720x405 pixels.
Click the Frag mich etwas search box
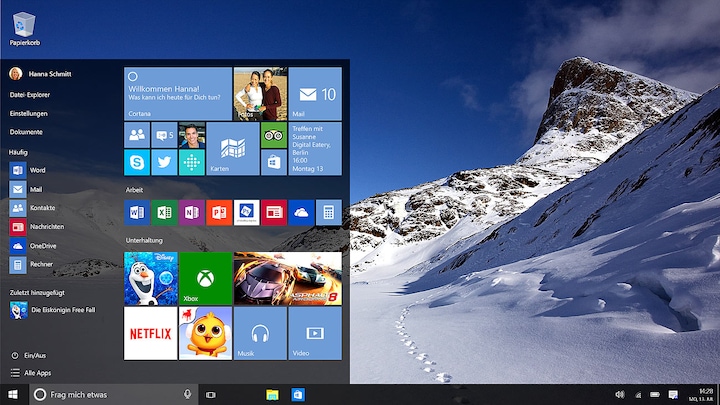click(114, 394)
